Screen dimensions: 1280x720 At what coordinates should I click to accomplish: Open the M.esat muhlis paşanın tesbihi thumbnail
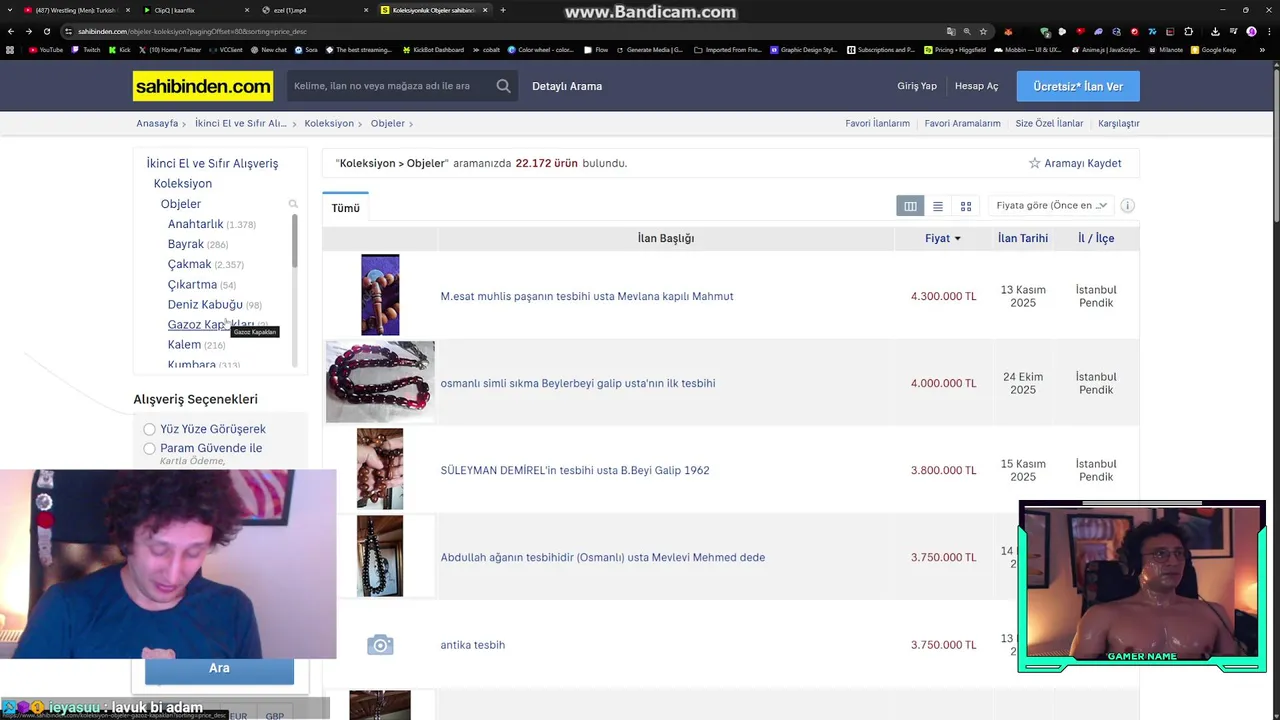(380, 295)
